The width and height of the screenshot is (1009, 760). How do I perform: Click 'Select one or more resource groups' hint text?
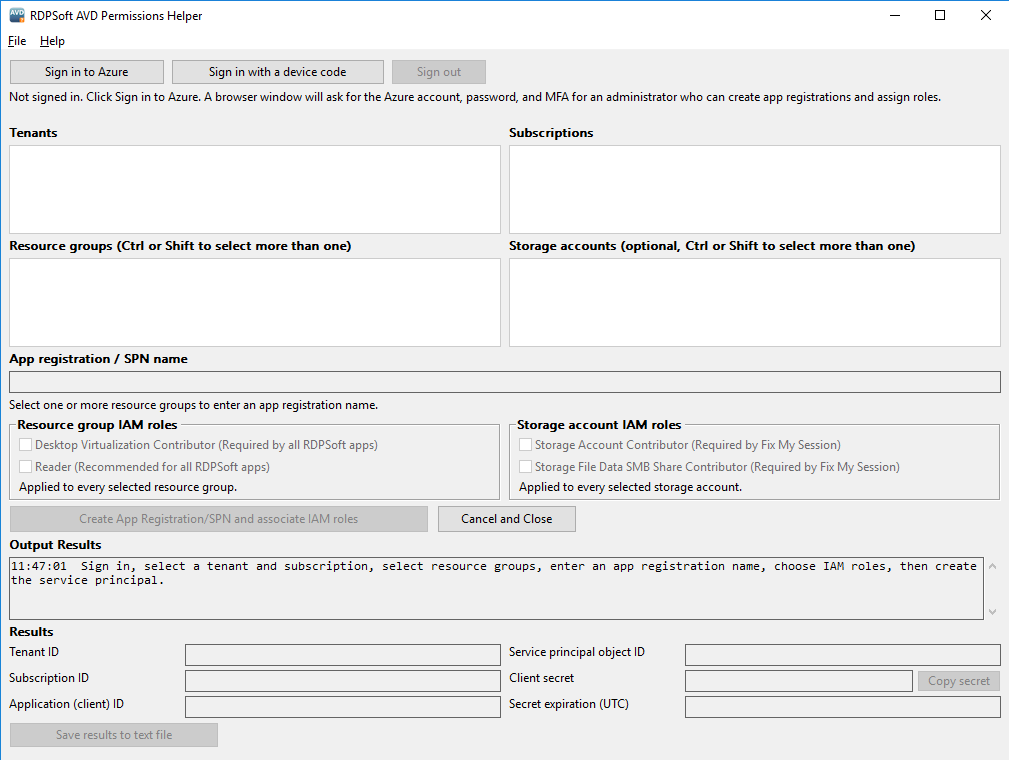click(194, 405)
